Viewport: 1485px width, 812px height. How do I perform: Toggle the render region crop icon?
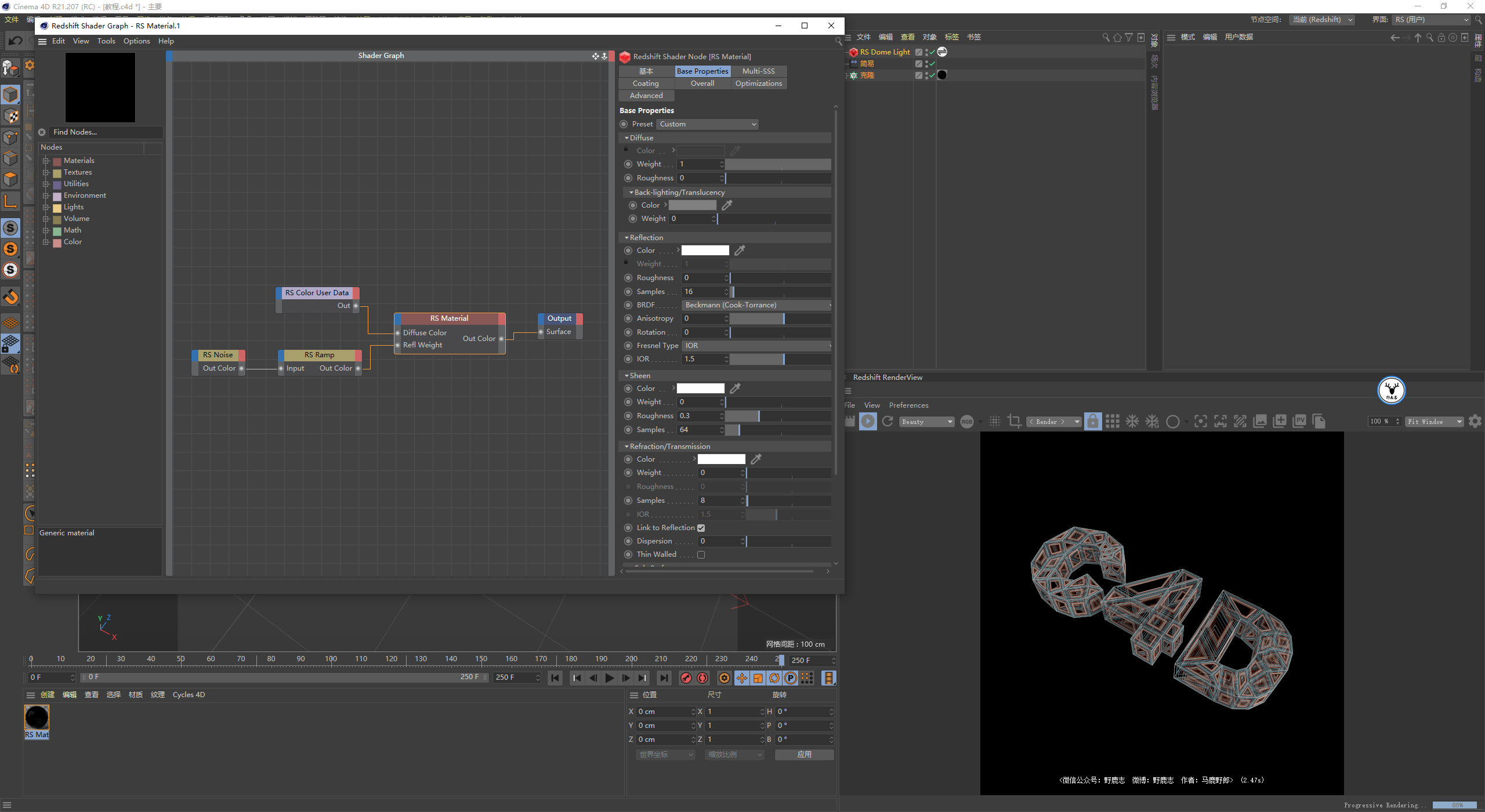(1015, 422)
